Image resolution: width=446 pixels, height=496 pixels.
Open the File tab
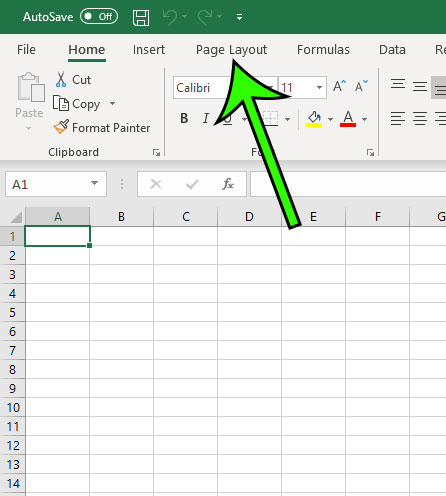tap(26, 50)
